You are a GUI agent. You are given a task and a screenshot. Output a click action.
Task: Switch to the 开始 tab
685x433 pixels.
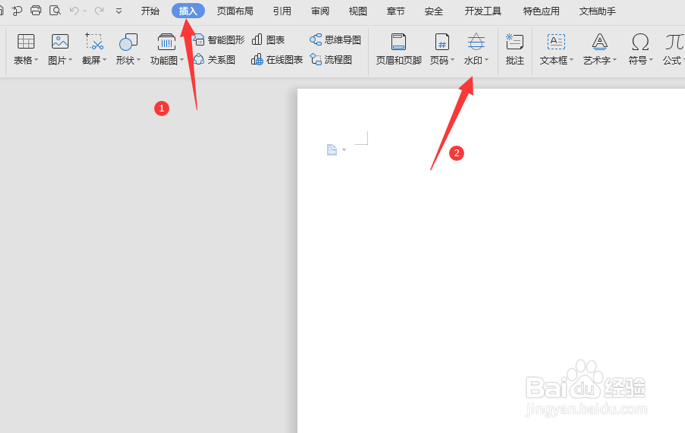(x=150, y=11)
